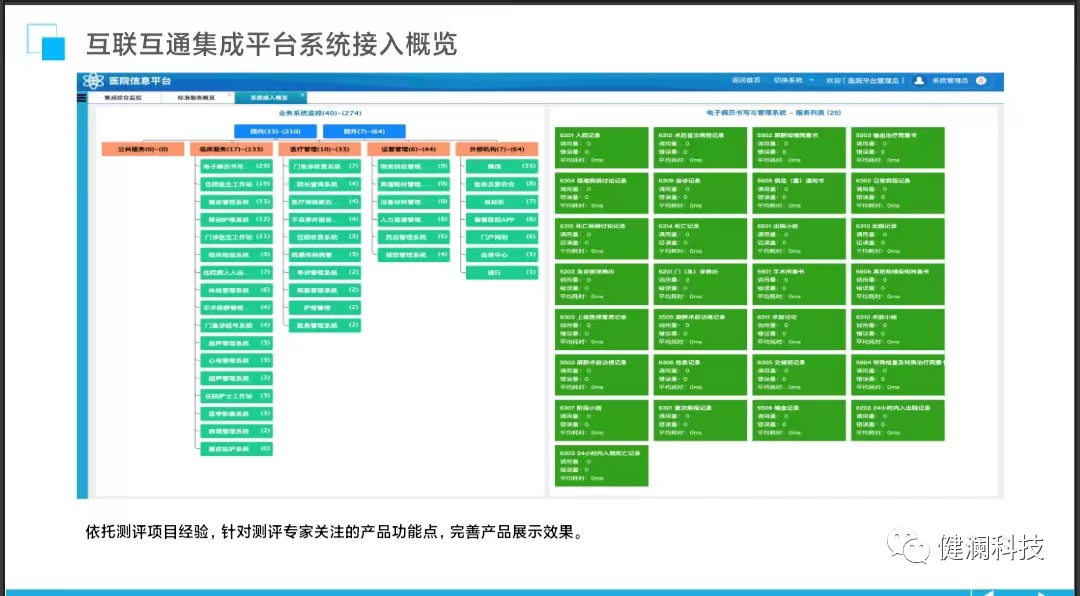Open the 24小时内入院死亡记录 card
Viewport: 1080px width, 596px height.
click(x=601, y=466)
